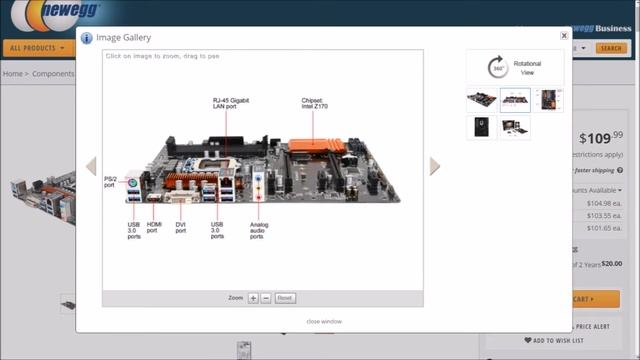Select I/O shield thumbnail
The height and width of the screenshot is (360, 640).
point(482,128)
